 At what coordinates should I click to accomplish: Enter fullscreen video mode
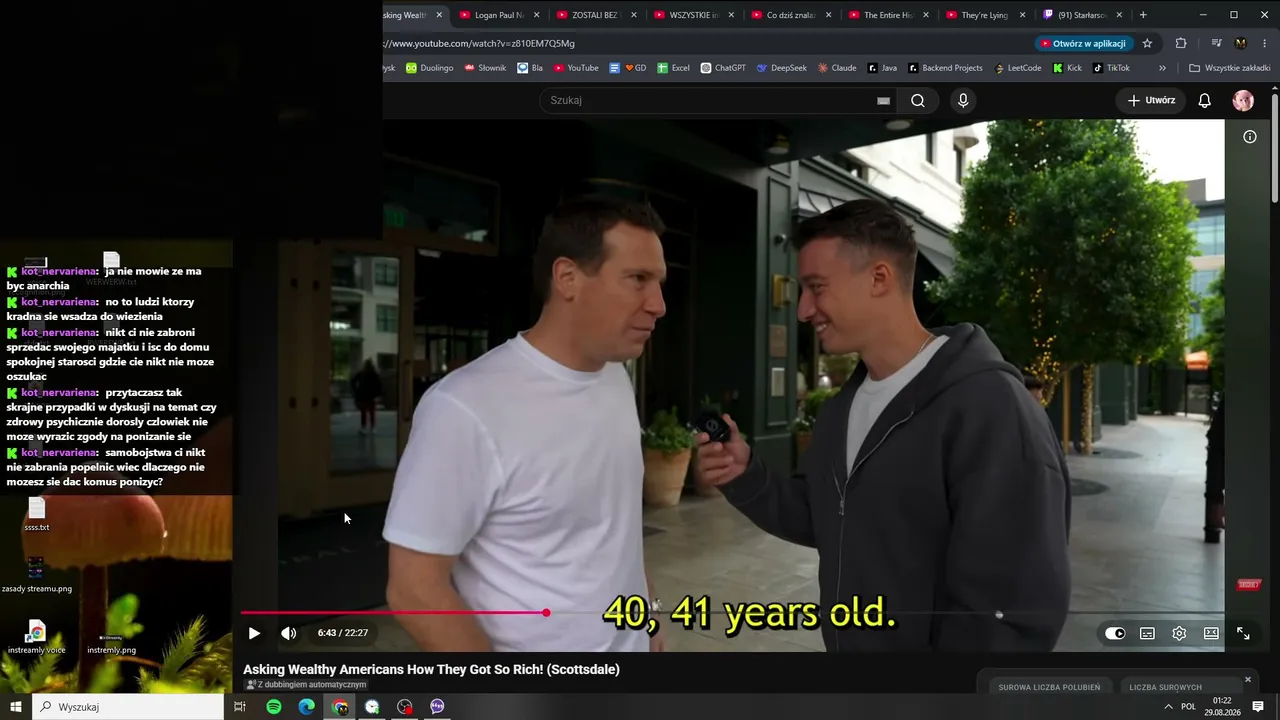pos(1243,633)
